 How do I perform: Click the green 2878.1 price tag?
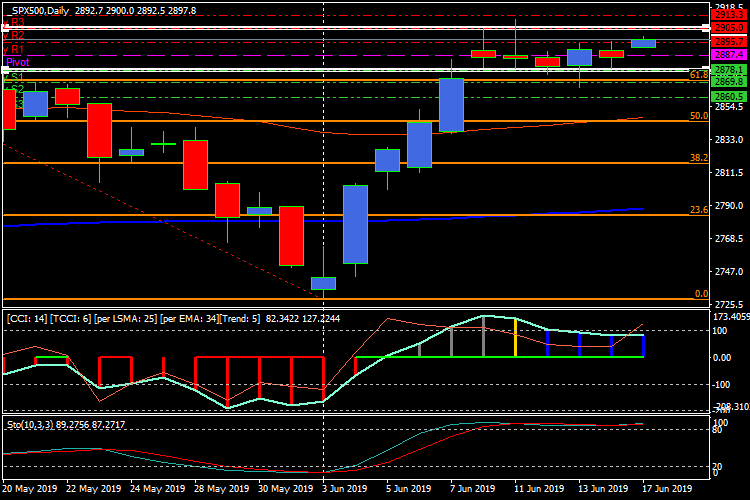click(x=729, y=70)
